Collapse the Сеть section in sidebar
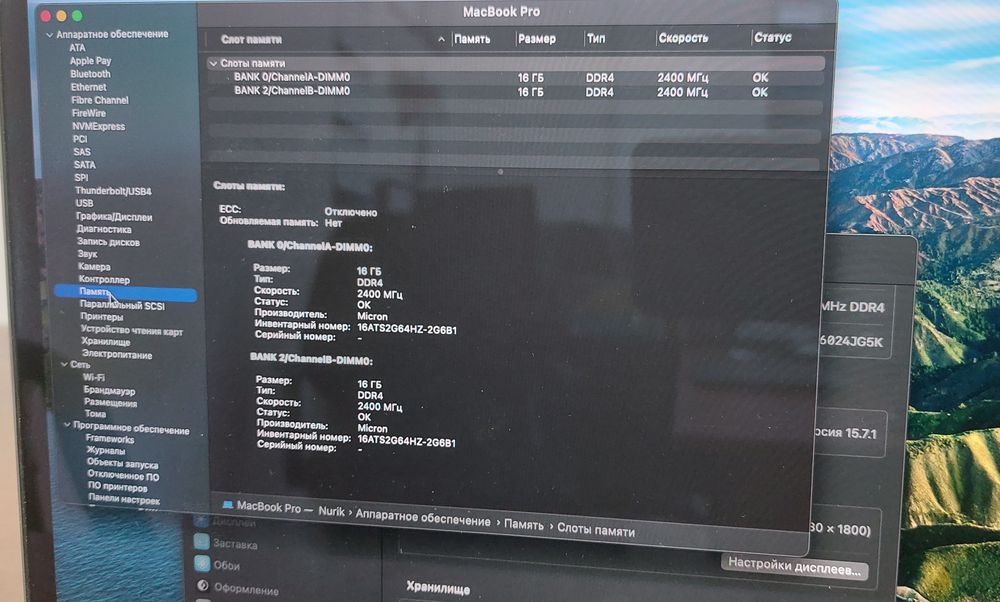 click(64, 364)
